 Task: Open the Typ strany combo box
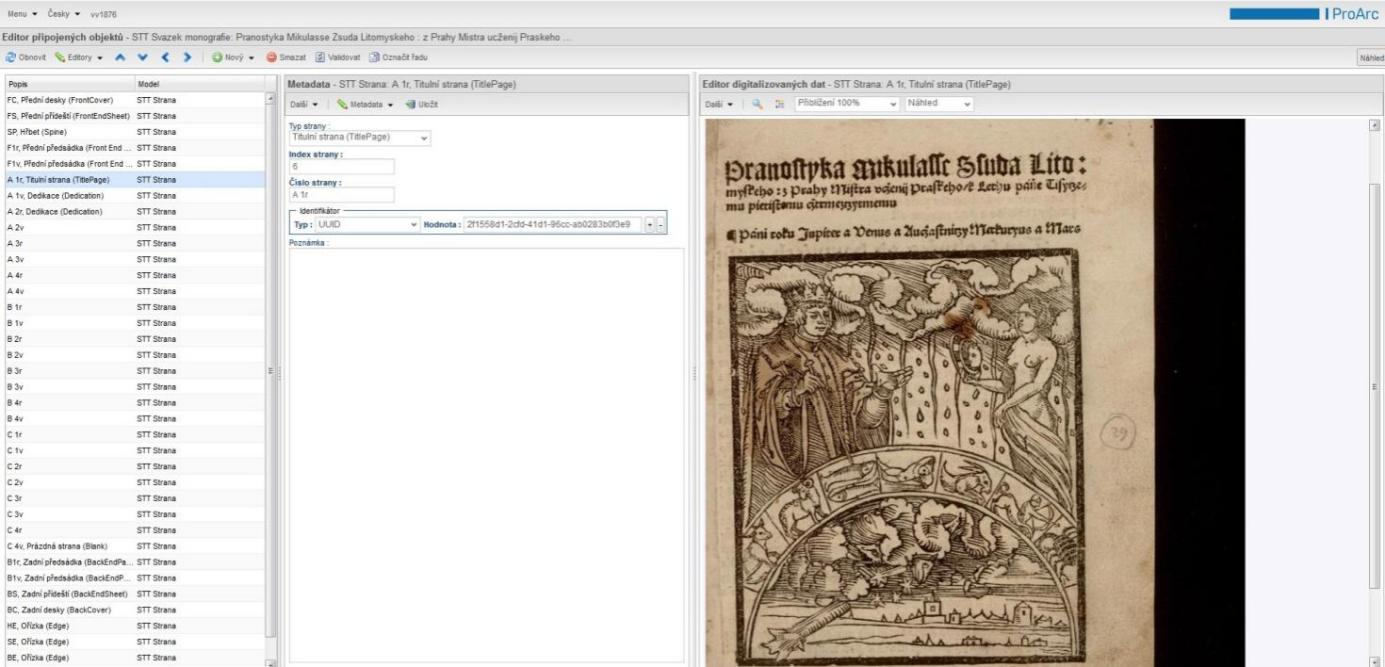359,137
